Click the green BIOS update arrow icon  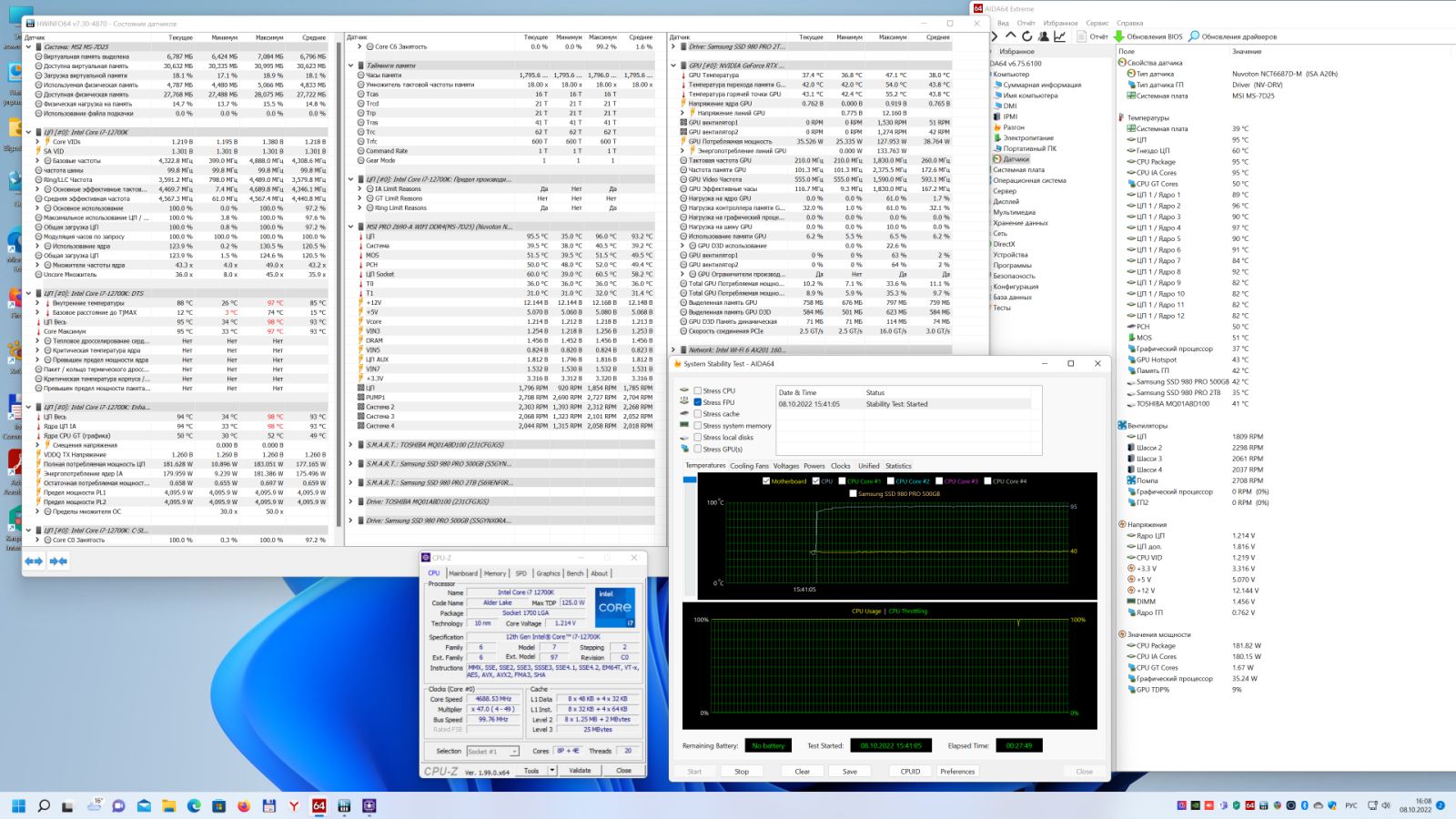point(1119,36)
